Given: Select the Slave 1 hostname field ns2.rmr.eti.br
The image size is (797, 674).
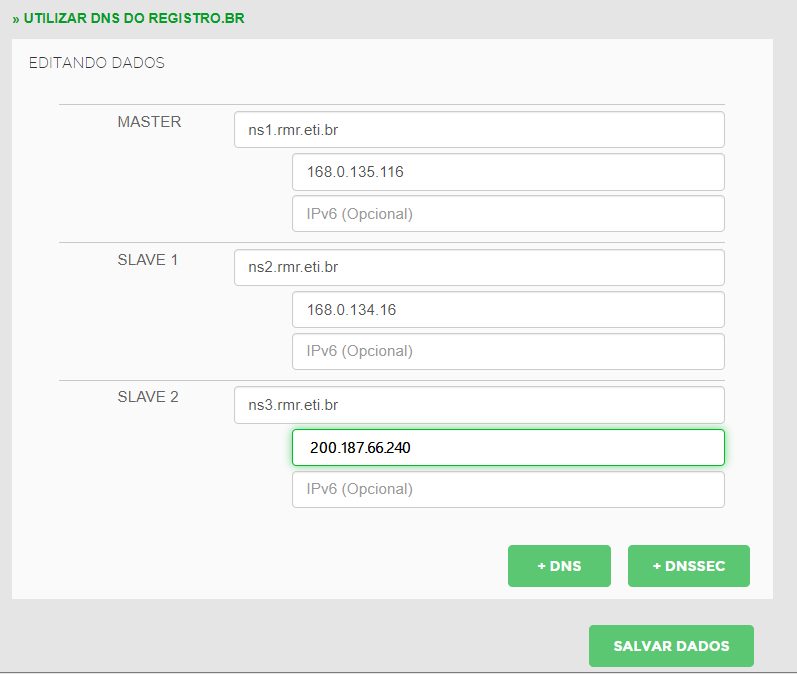Looking at the screenshot, I should point(479,267).
